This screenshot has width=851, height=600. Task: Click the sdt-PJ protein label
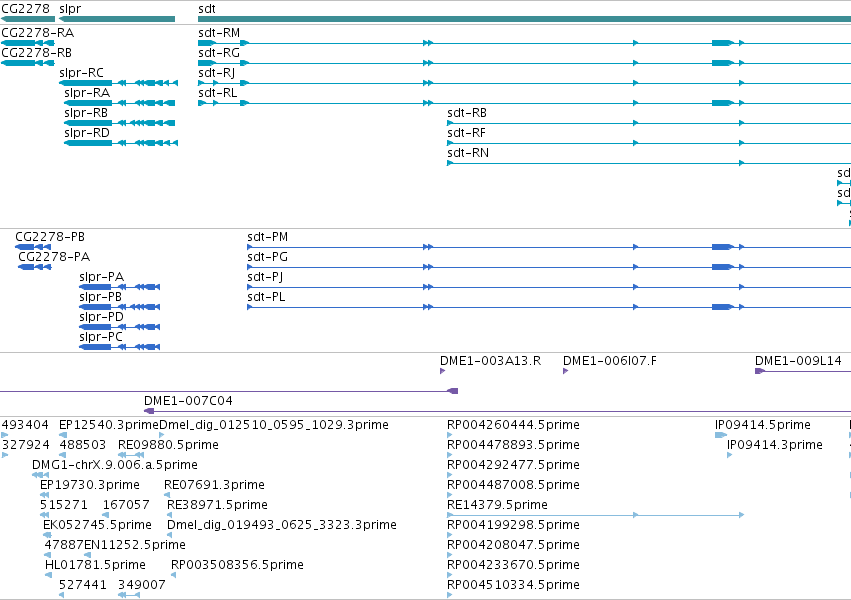(x=265, y=277)
